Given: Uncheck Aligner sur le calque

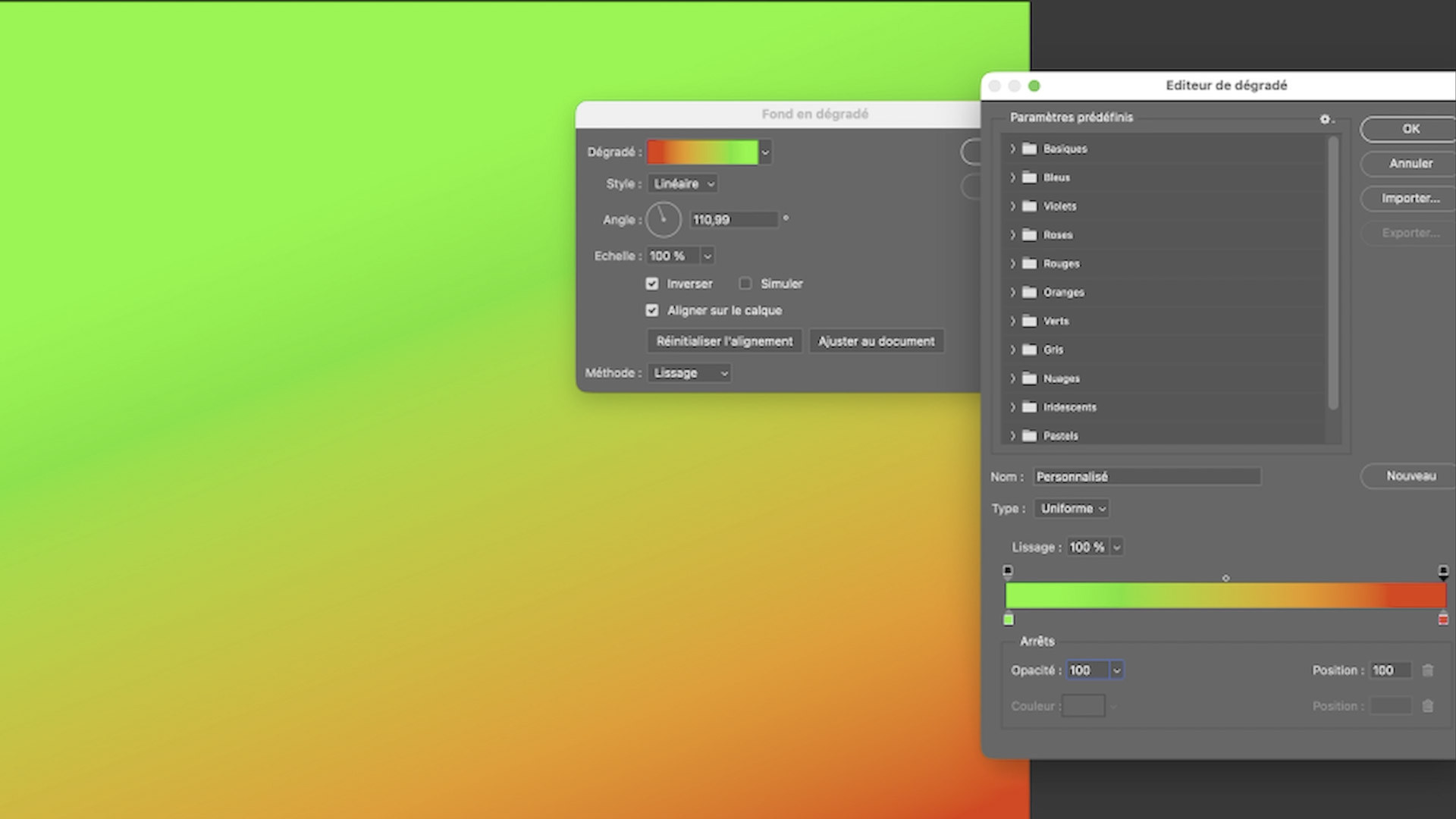Looking at the screenshot, I should tap(652, 310).
